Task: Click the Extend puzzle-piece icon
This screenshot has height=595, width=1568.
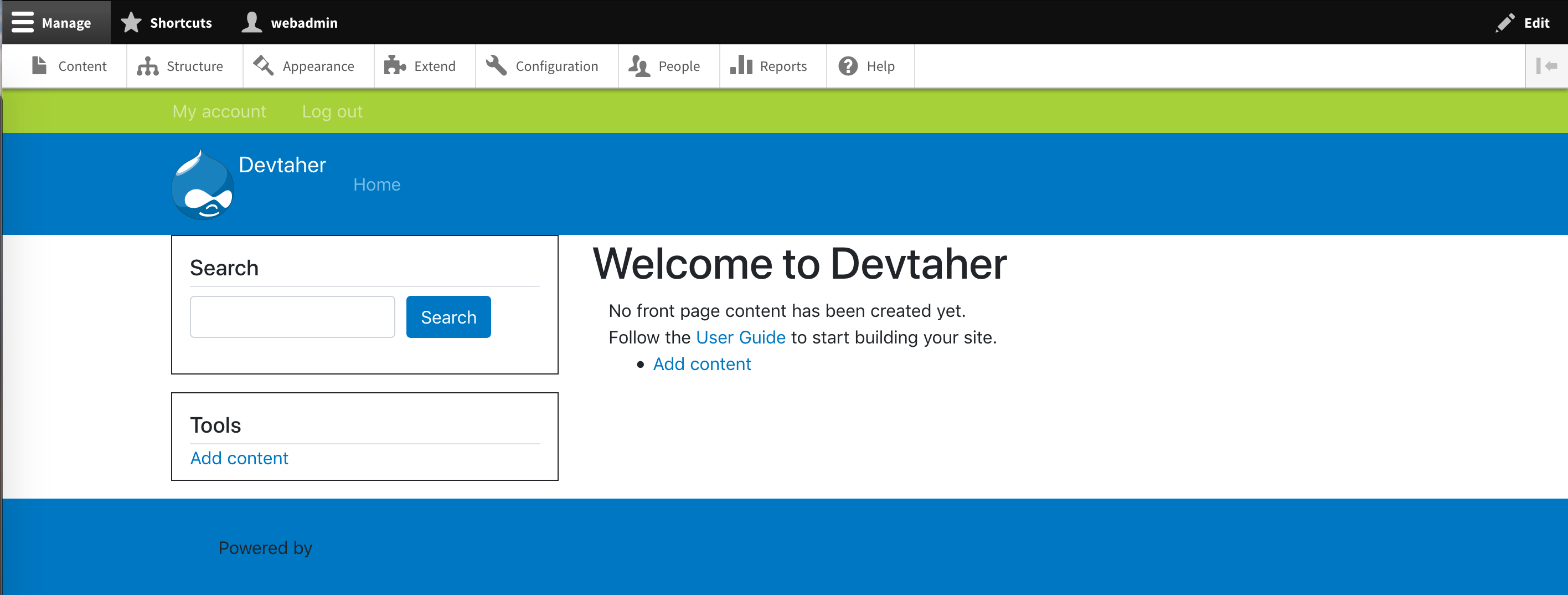Action: click(x=395, y=66)
